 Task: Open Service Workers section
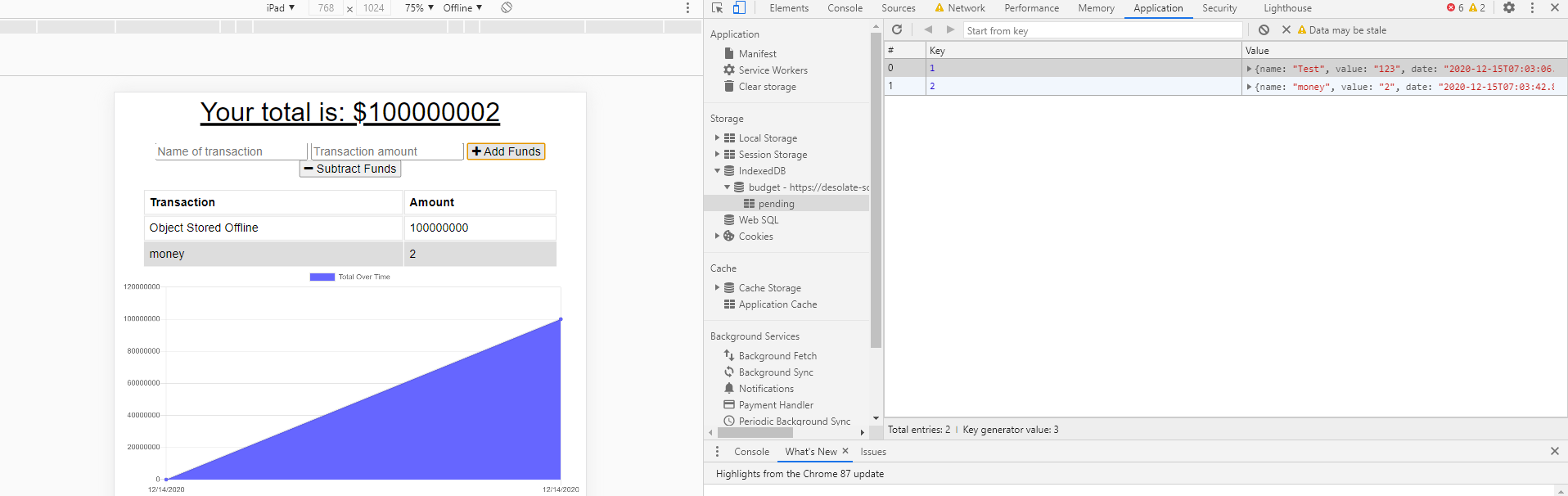point(773,70)
